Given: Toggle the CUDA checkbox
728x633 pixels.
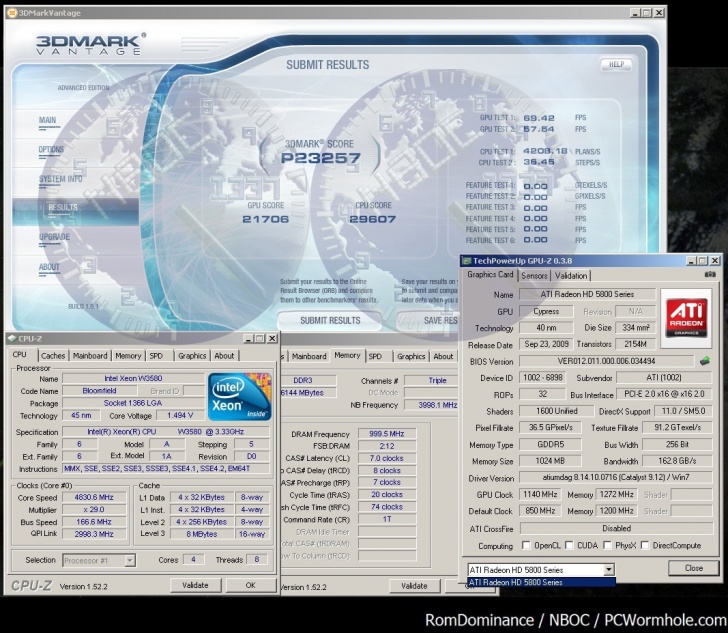Looking at the screenshot, I should [569, 546].
